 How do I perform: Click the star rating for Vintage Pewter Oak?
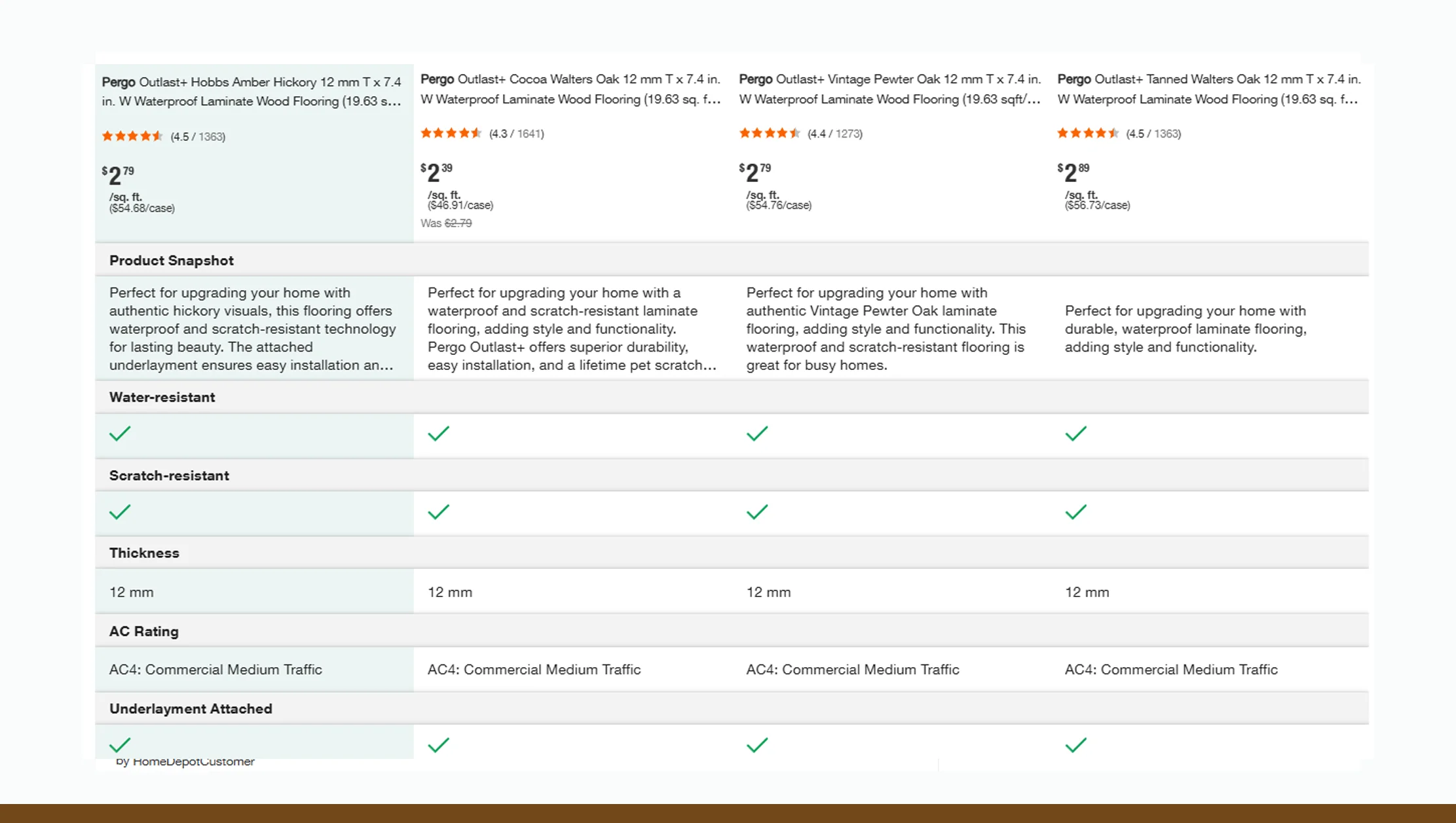(x=770, y=133)
